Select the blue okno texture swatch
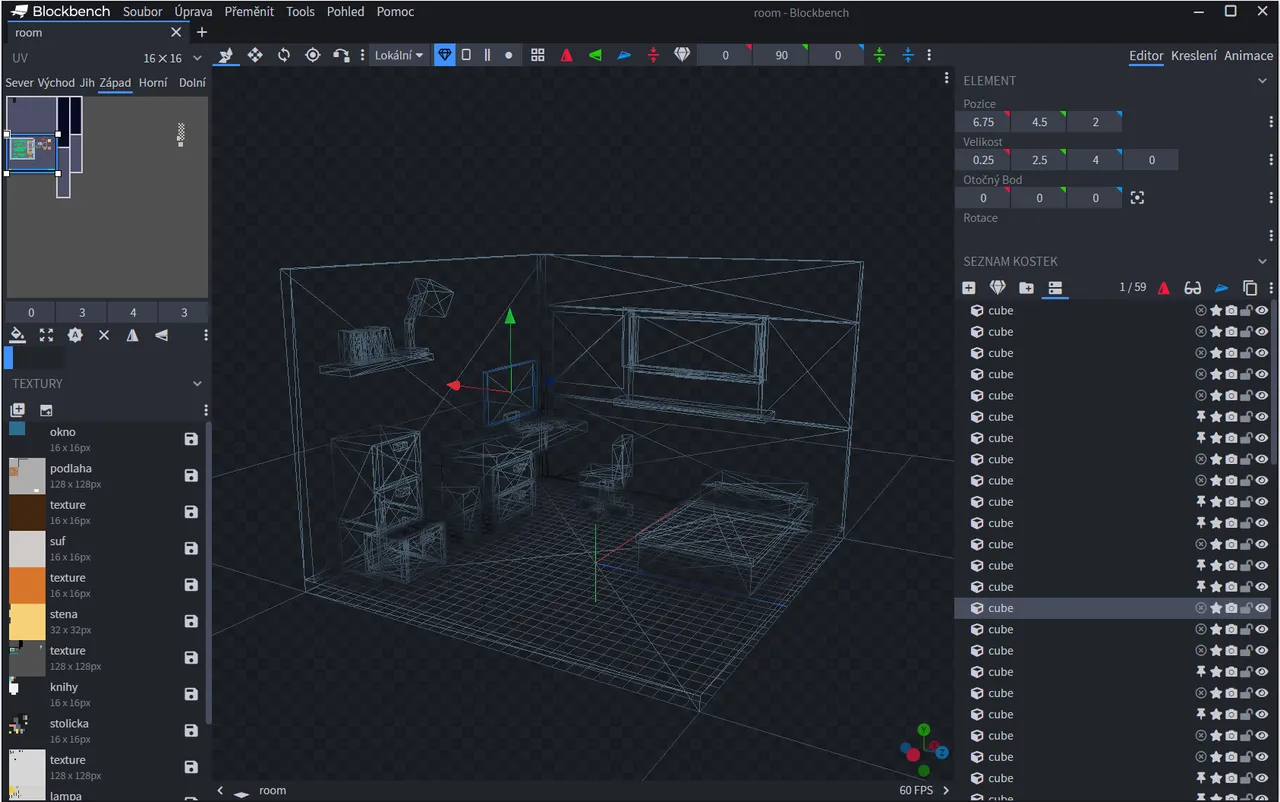Image resolution: width=1280 pixels, height=802 pixels. [17, 429]
